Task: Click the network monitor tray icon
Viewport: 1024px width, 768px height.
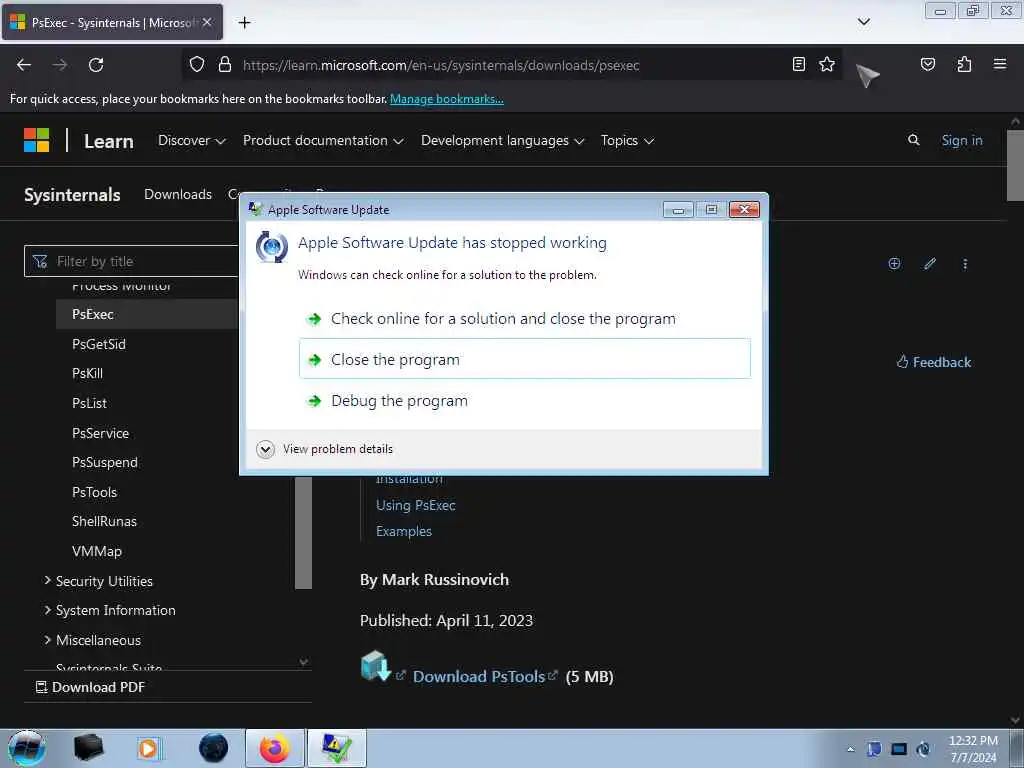Action: pyautogui.click(x=899, y=749)
